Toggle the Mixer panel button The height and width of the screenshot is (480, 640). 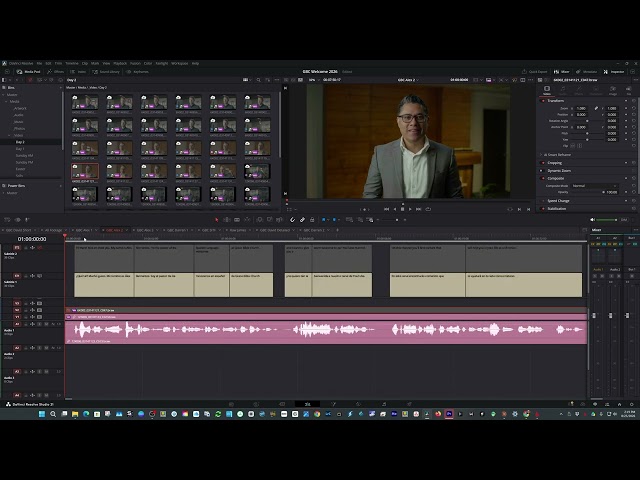(562, 71)
